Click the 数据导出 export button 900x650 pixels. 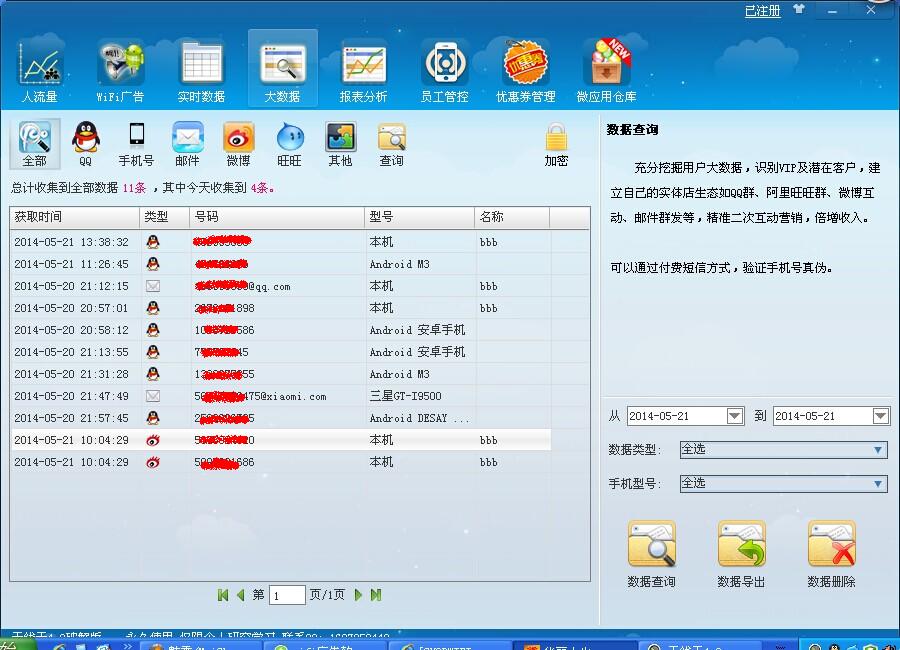[x=741, y=554]
